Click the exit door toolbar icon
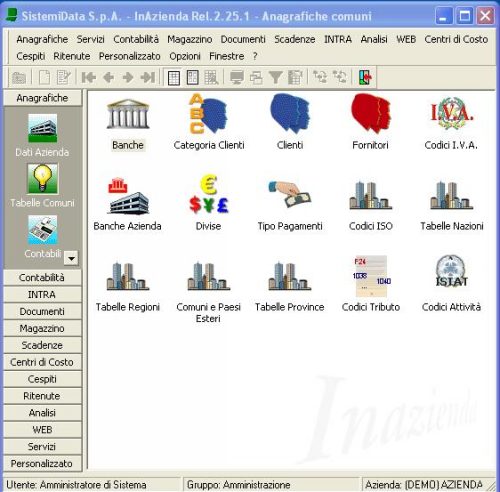This screenshot has width=500, height=492. pos(365,77)
